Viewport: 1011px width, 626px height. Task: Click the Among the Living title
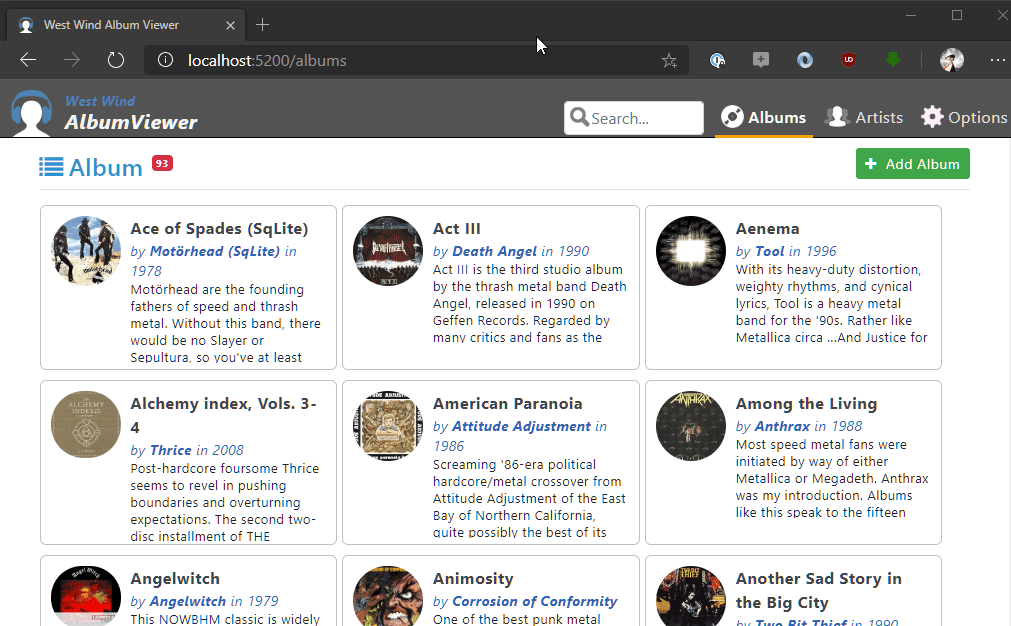coord(806,404)
